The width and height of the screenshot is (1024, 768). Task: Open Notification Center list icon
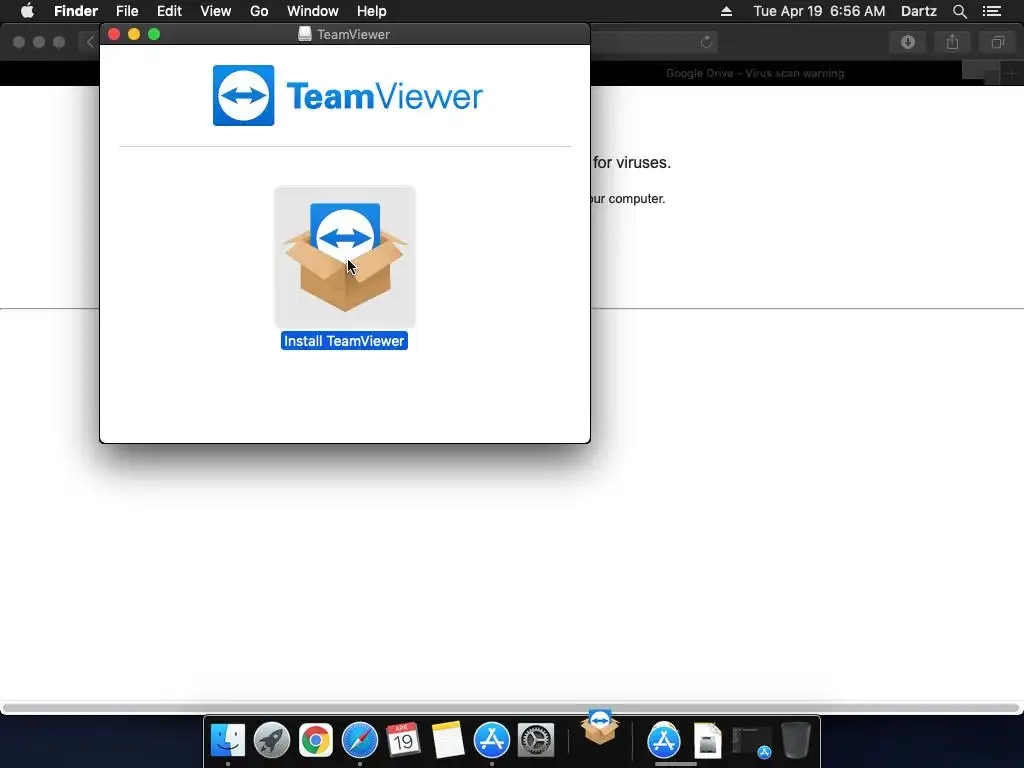tap(992, 11)
